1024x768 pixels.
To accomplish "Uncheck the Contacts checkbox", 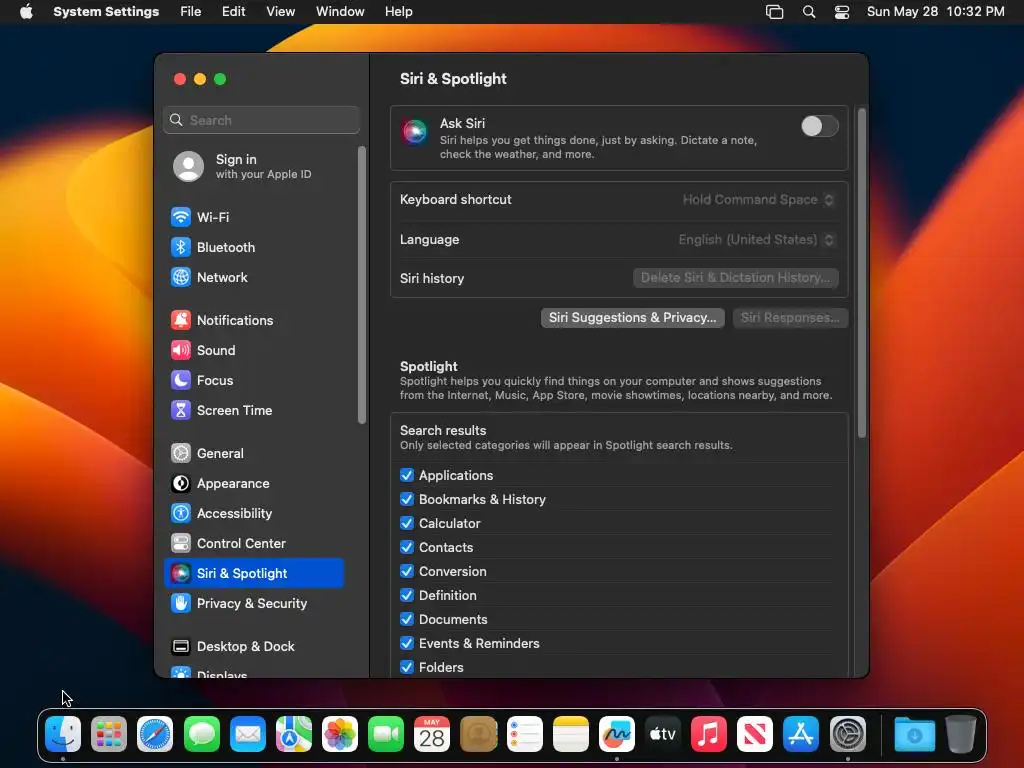I will [x=407, y=547].
